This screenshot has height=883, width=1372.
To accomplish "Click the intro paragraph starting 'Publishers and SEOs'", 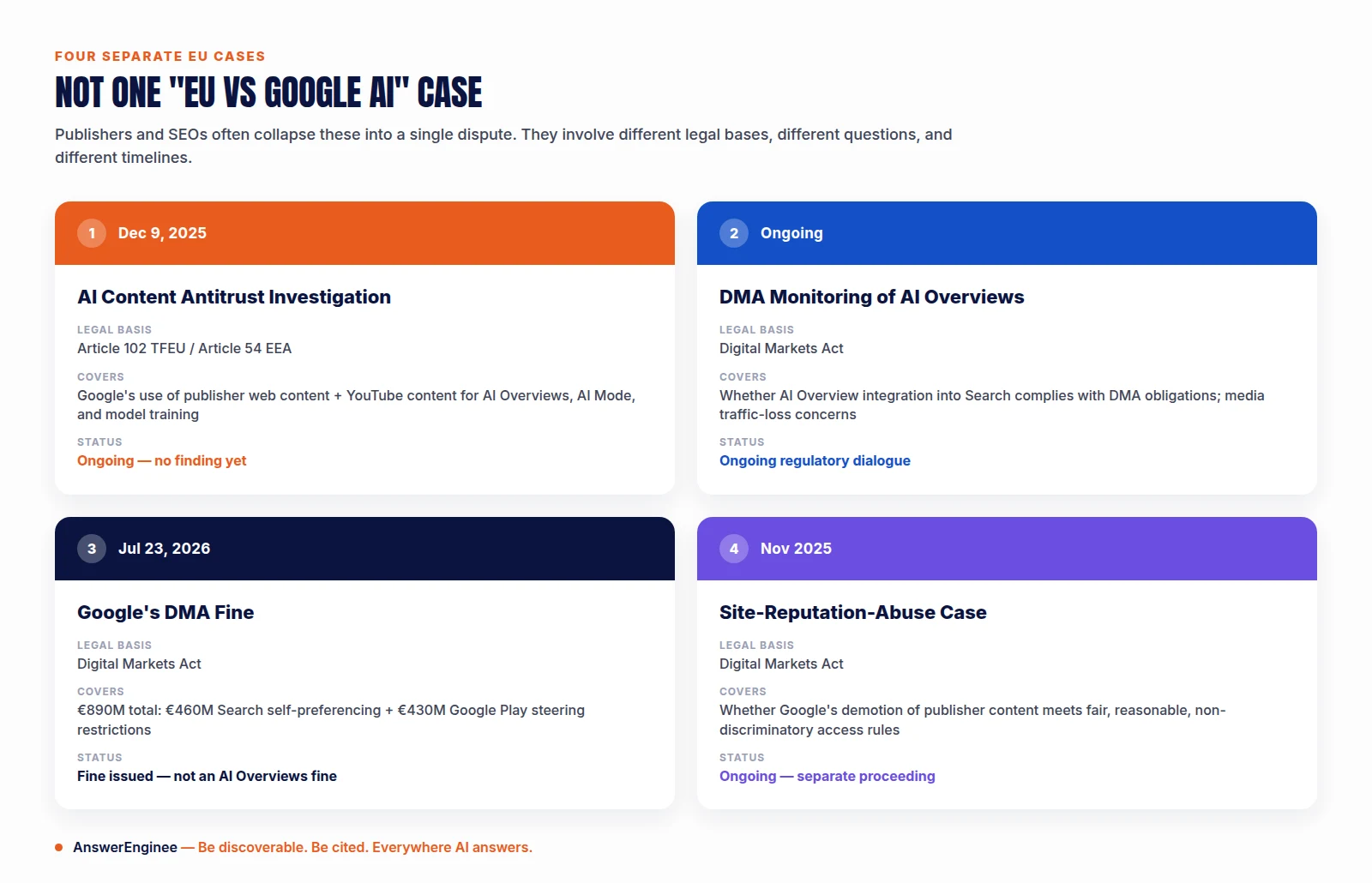I will click(503, 146).
